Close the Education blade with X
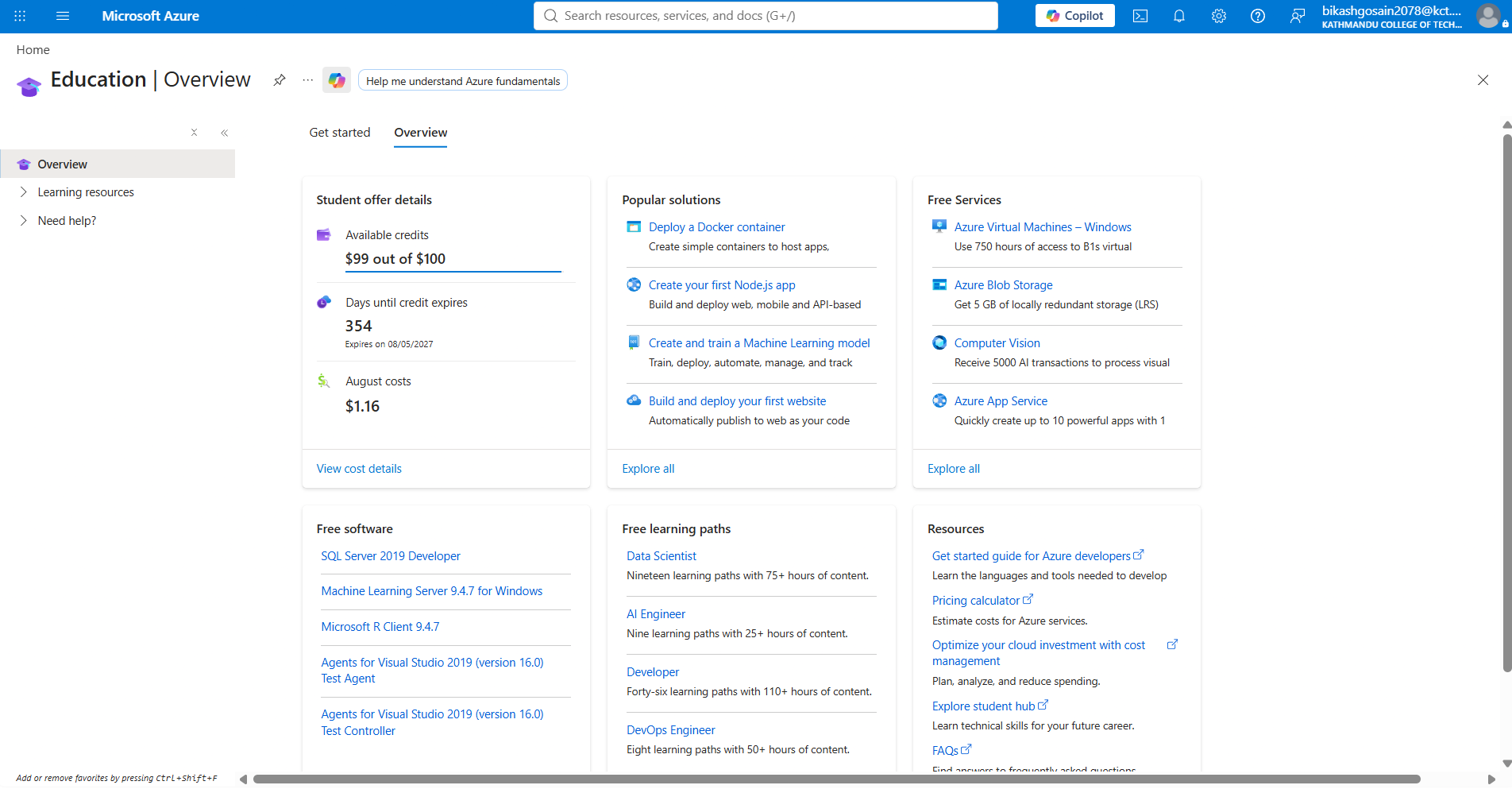1512x789 pixels. (x=1483, y=80)
